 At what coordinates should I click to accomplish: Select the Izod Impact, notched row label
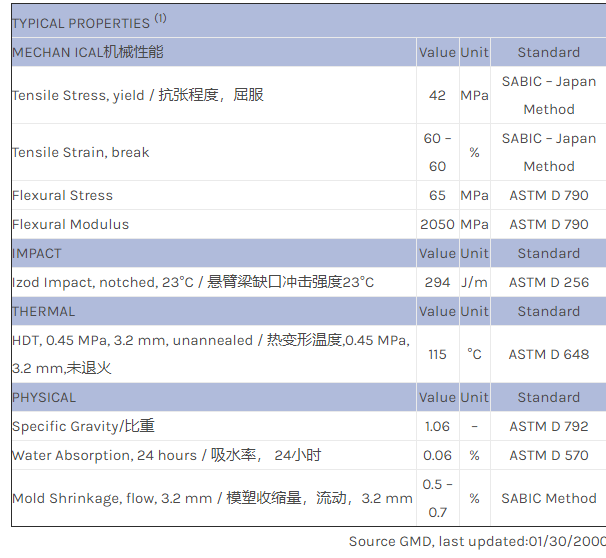193,282
